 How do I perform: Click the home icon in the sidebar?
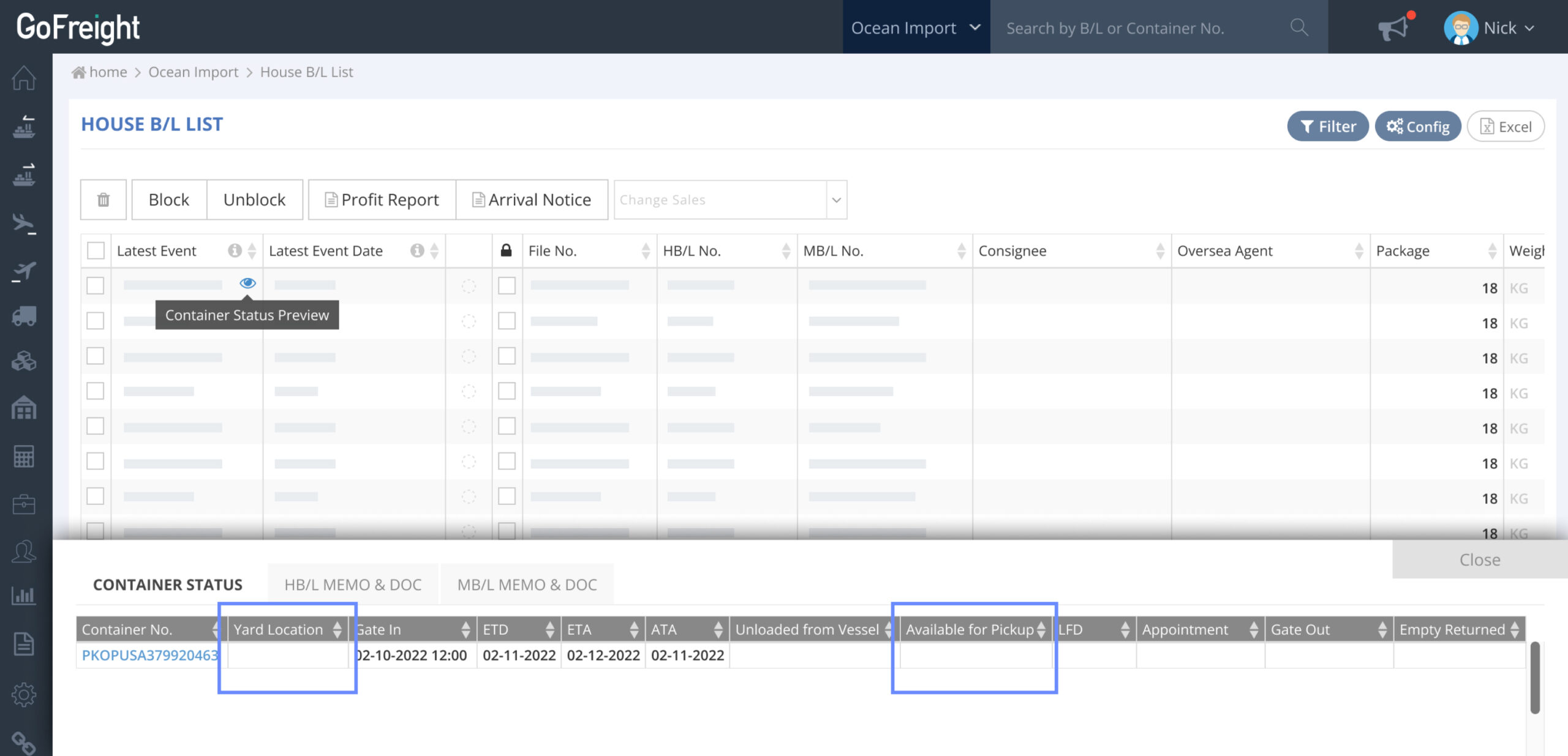[24, 78]
